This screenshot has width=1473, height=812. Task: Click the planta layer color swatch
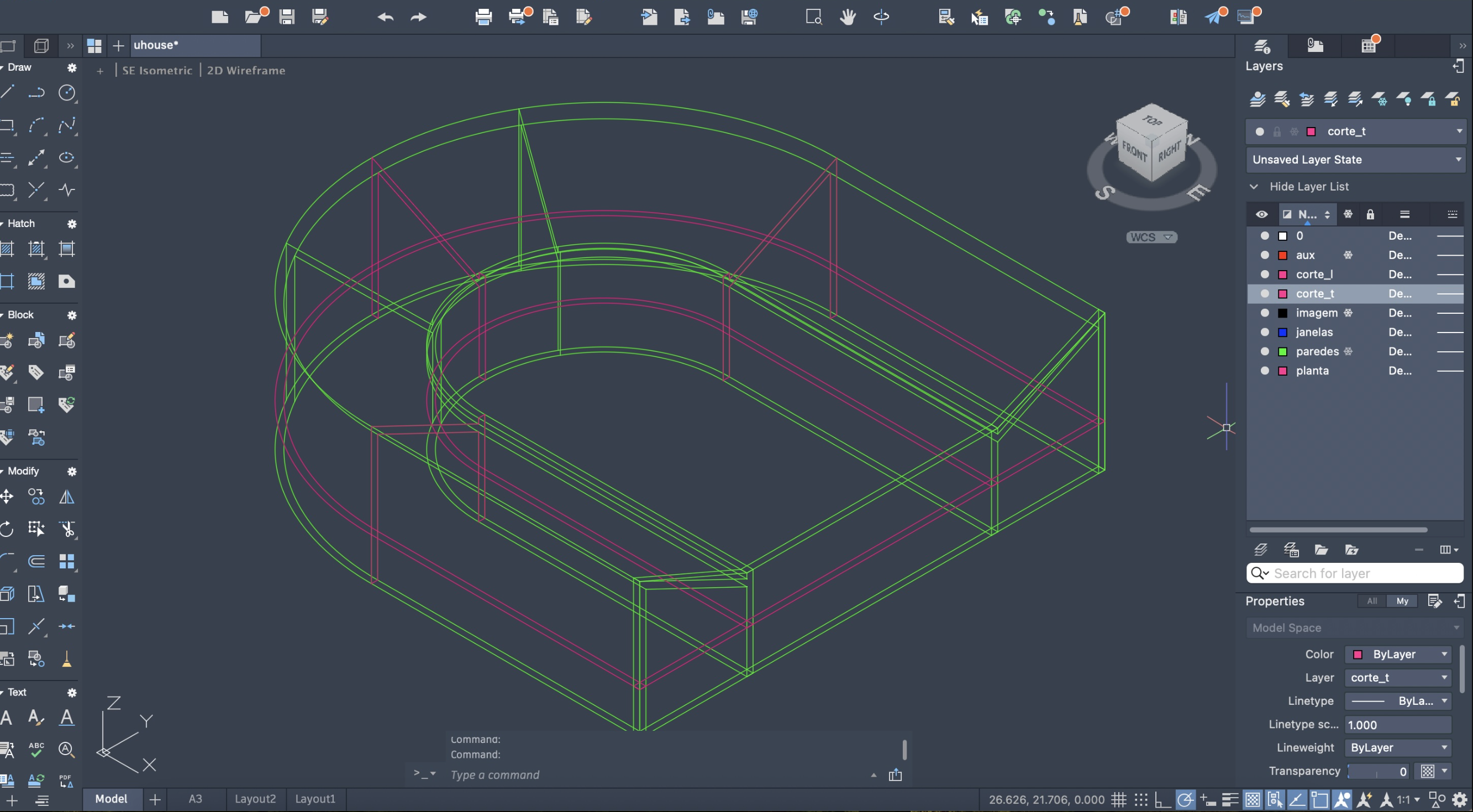coord(1282,371)
